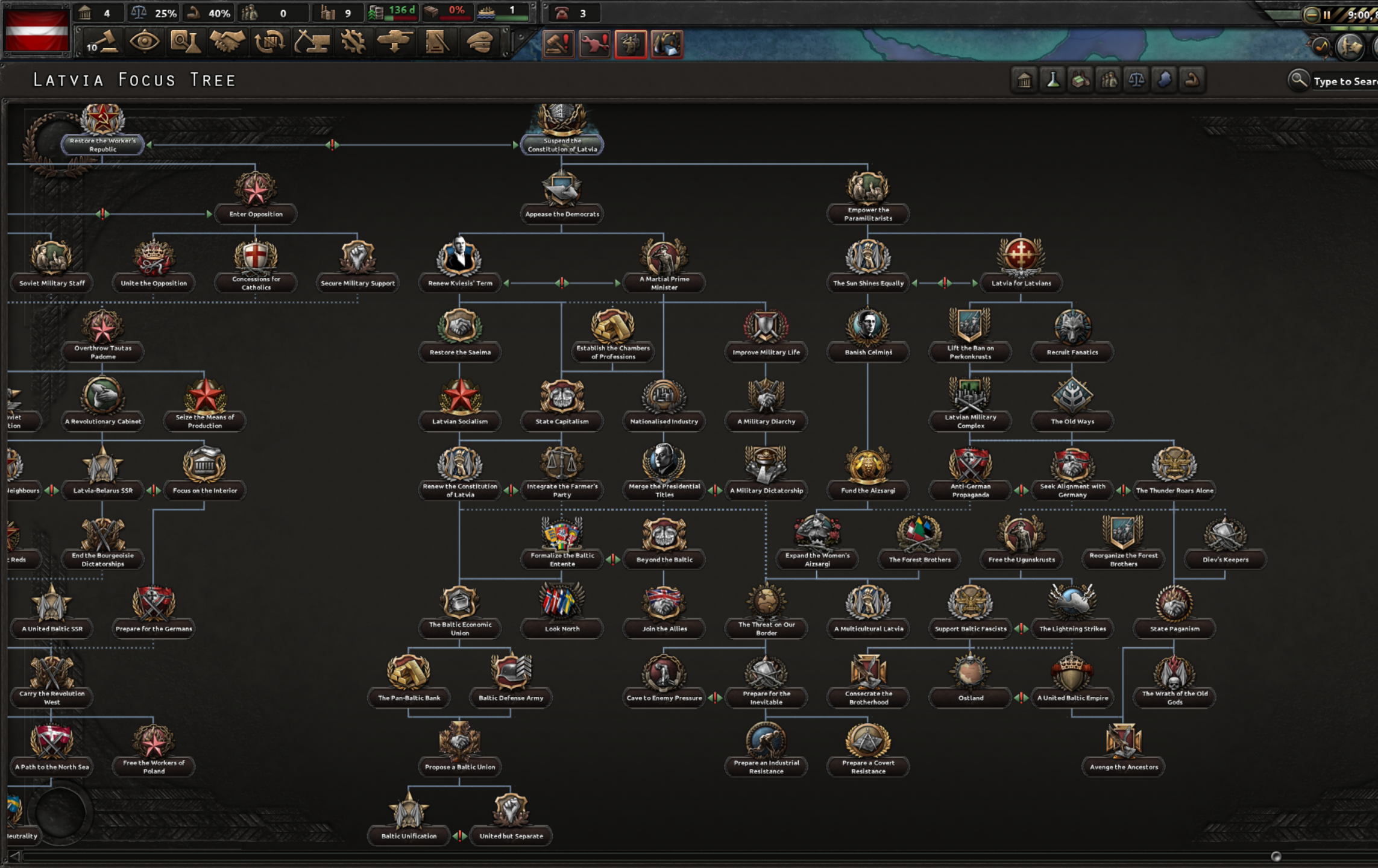Click the Latvian flag country button
Viewport: 1378px width, 868px height.
tap(37, 30)
